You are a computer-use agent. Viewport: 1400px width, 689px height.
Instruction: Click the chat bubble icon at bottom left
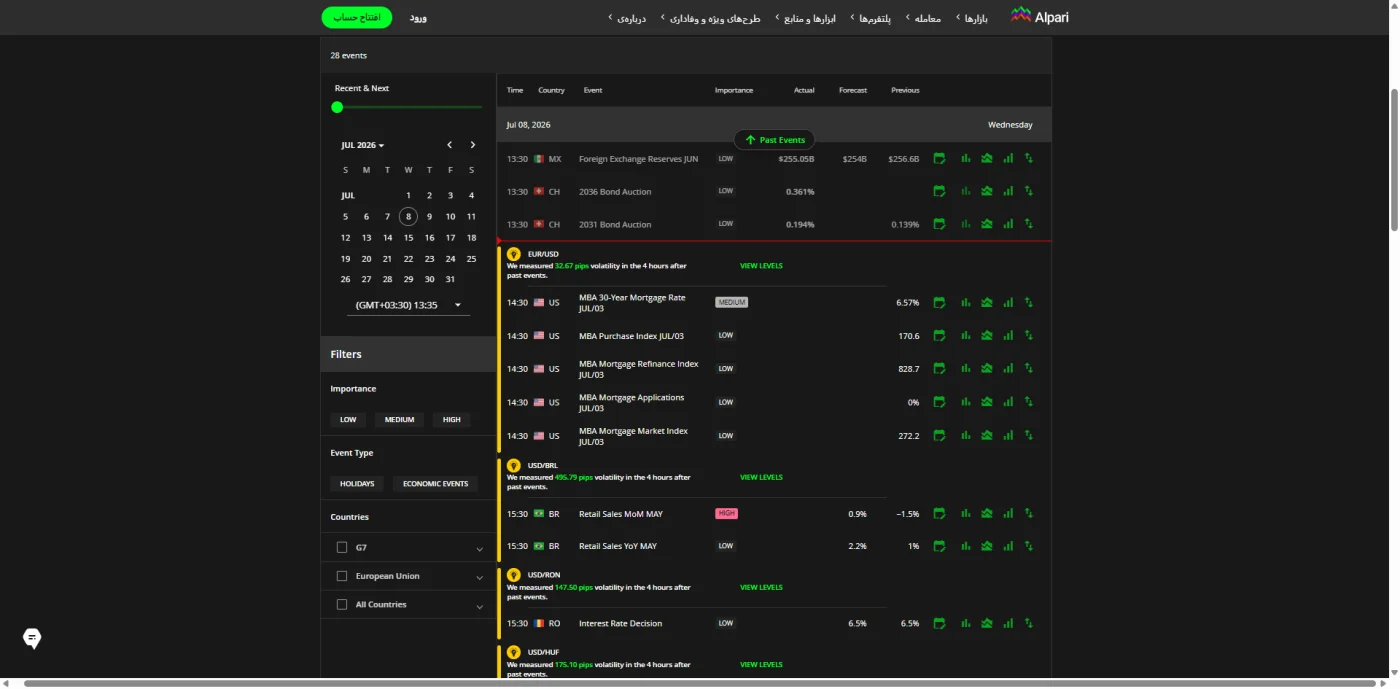(32, 638)
